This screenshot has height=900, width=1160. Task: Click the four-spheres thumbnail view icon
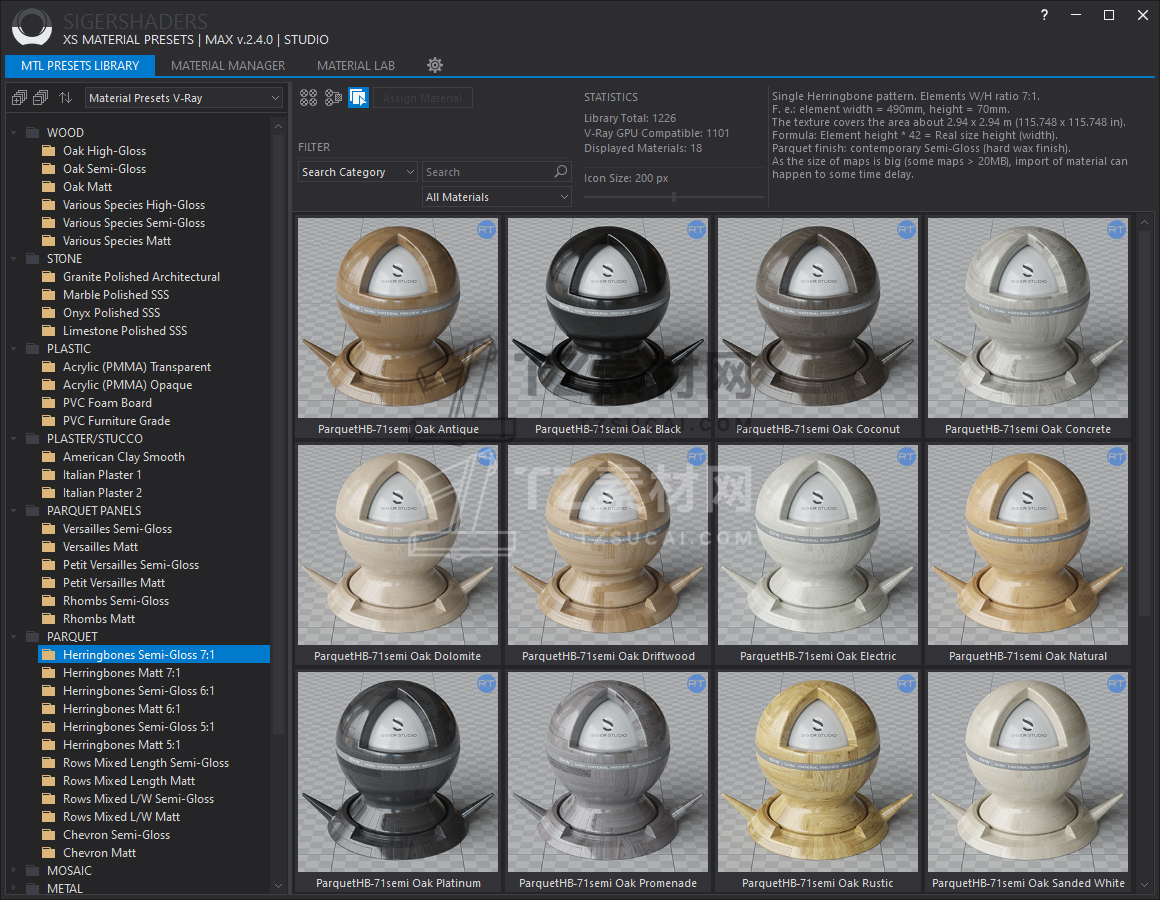click(x=308, y=98)
